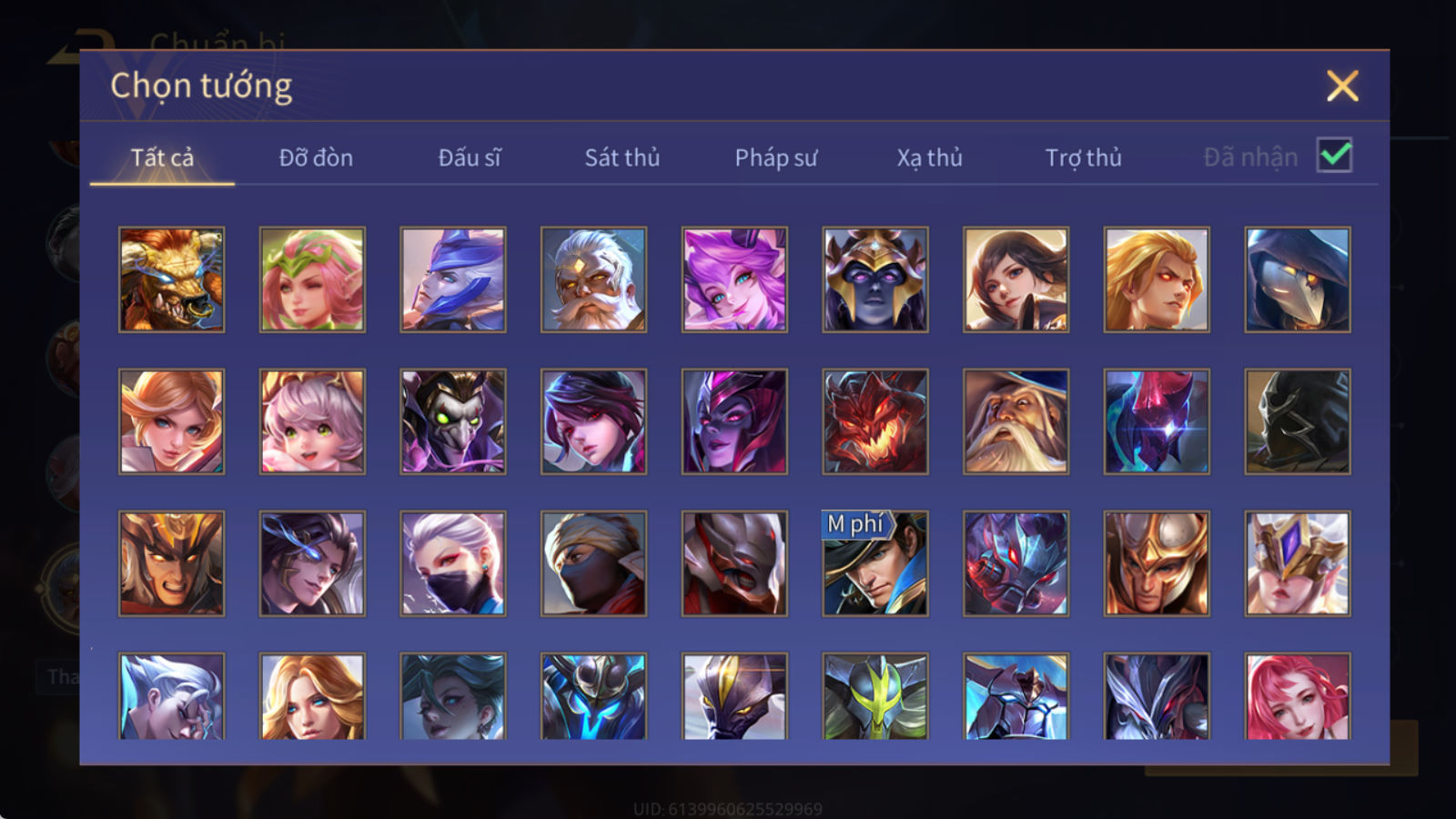Toggle the 'Đã nhận' checkbox
Viewport: 1456px width, 819px height.
[x=1334, y=156]
